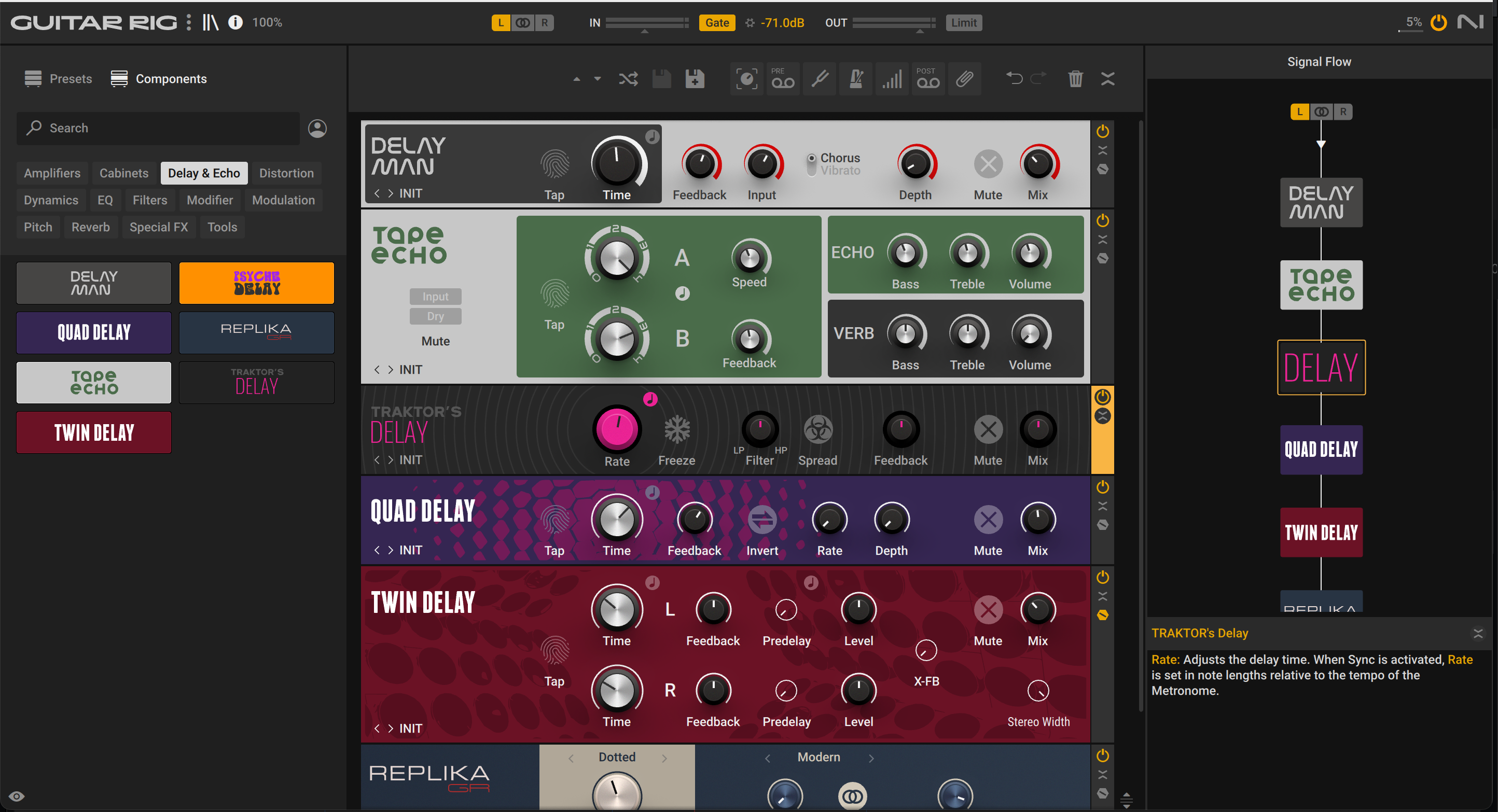Toggle the main engine power button
1498x812 pixels.
tap(1438, 22)
